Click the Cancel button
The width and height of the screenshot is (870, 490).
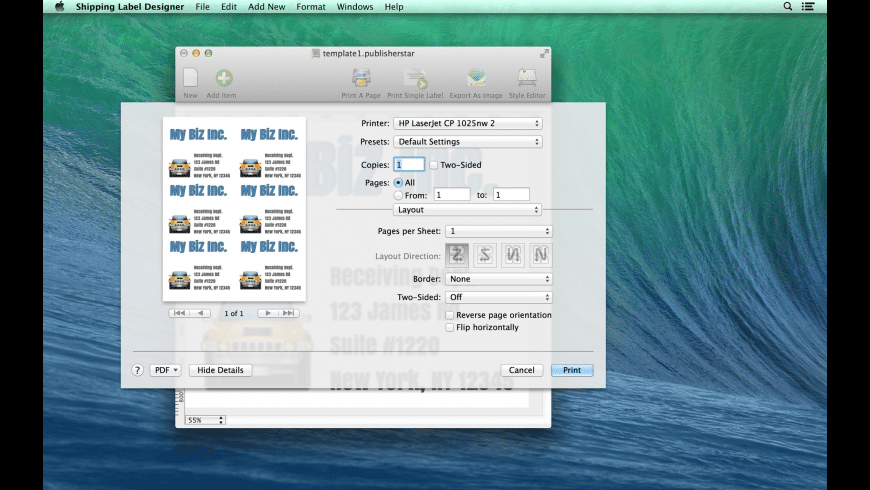click(522, 370)
